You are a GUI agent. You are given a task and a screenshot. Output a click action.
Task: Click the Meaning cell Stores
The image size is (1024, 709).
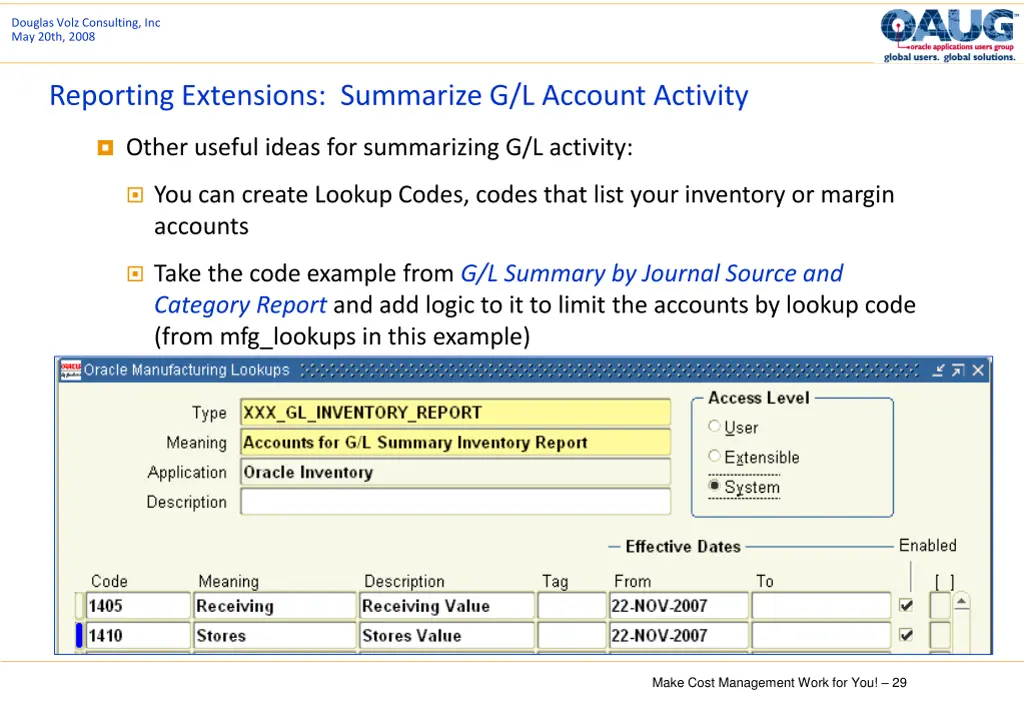pyautogui.click(x=275, y=635)
